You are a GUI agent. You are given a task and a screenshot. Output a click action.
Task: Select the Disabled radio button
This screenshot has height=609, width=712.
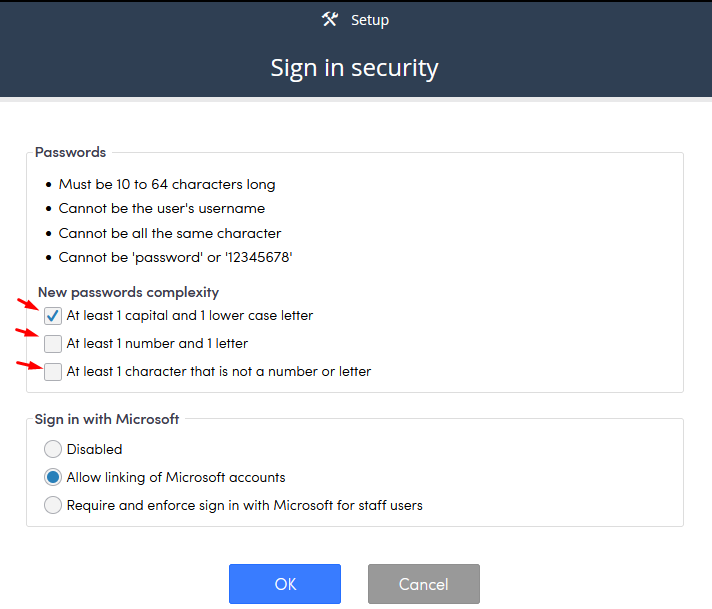tap(53, 449)
